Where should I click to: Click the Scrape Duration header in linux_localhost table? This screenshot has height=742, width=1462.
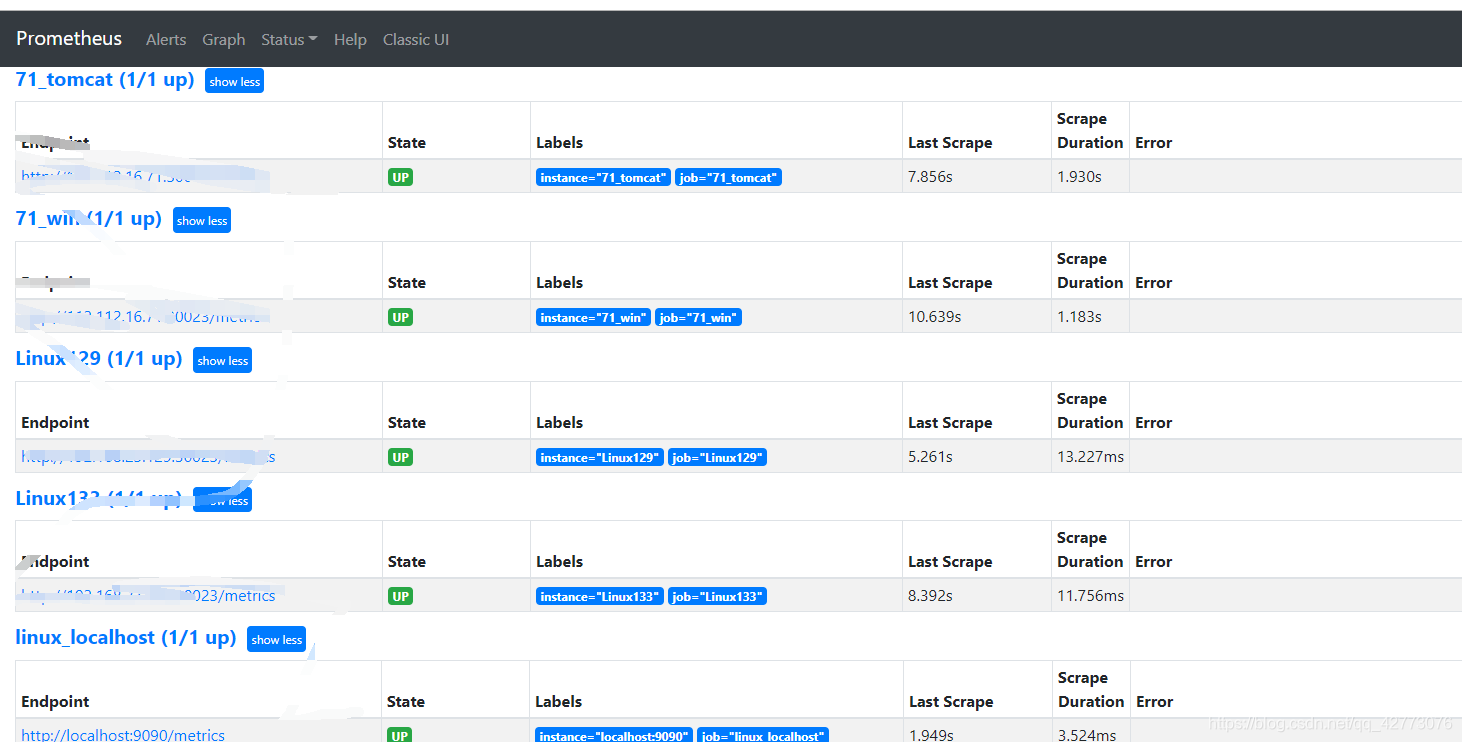1091,690
